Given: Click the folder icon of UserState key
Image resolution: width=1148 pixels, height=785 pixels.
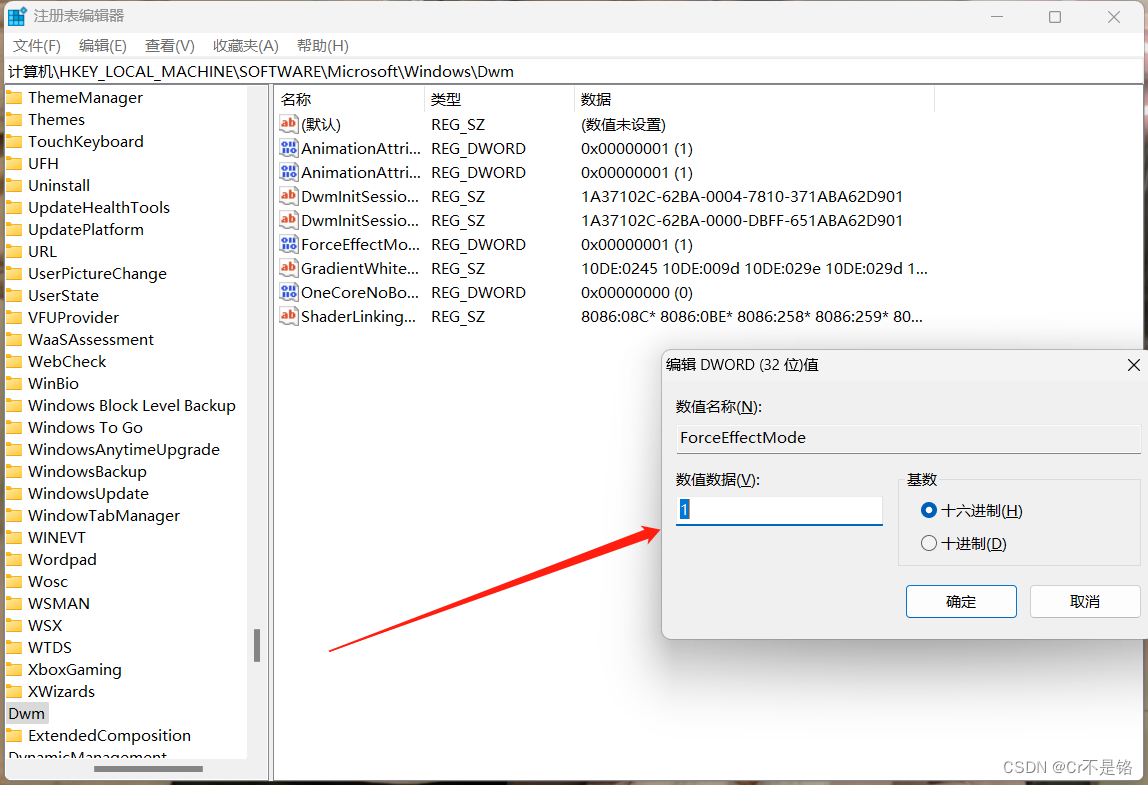Looking at the screenshot, I should (x=14, y=295).
